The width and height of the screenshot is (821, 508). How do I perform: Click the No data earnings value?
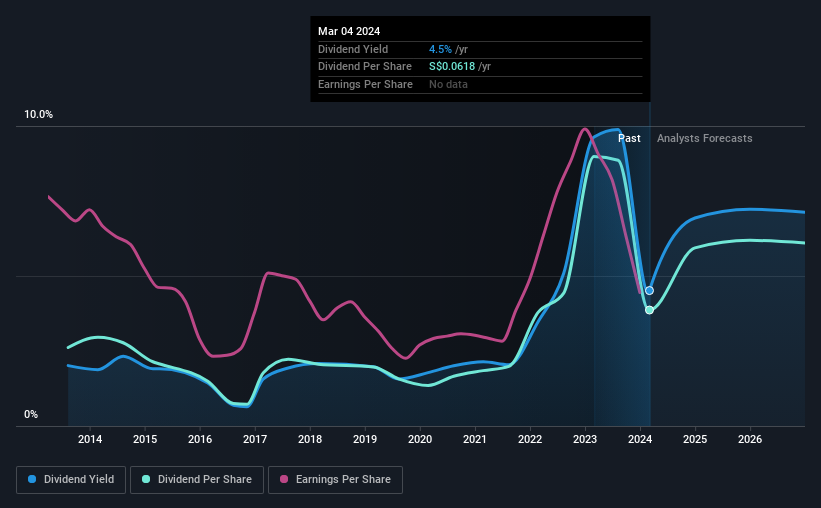coord(448,84)
